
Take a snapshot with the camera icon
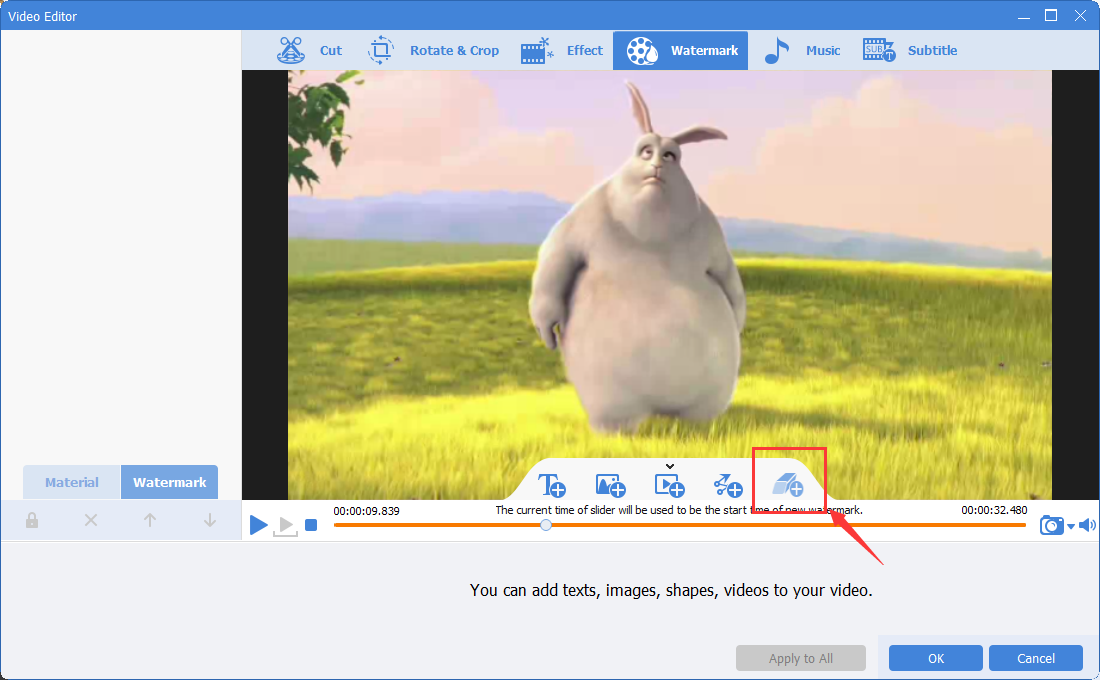[x=1051, y=525]
